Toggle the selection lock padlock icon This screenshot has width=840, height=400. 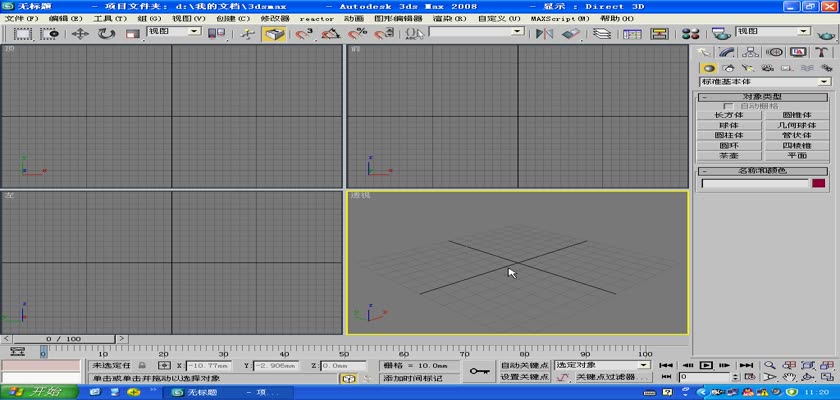(x=141, y=365)
